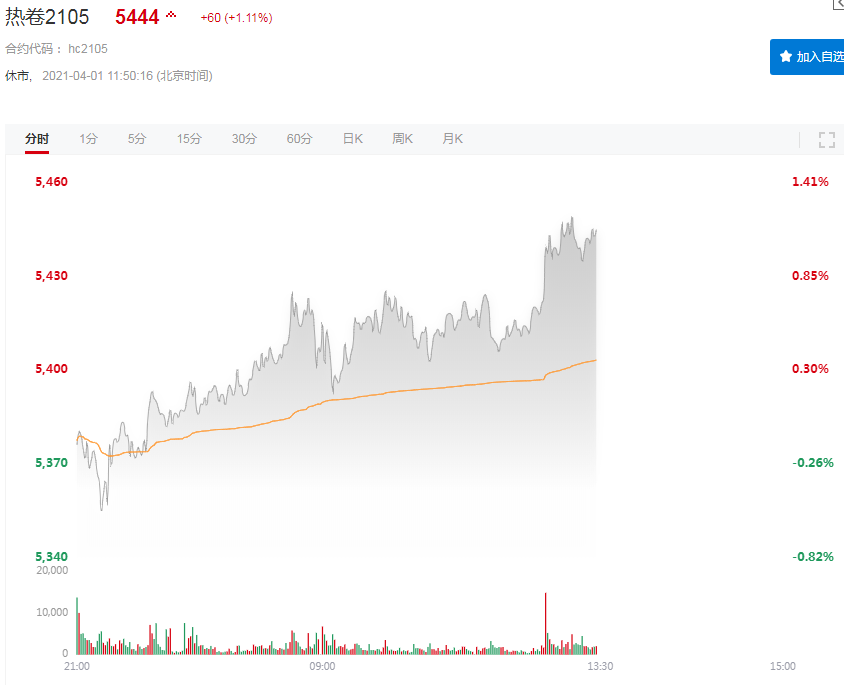
Task: Open the 月K monthly chart tab
Action: pyautogui.click(x=452, y=139)
